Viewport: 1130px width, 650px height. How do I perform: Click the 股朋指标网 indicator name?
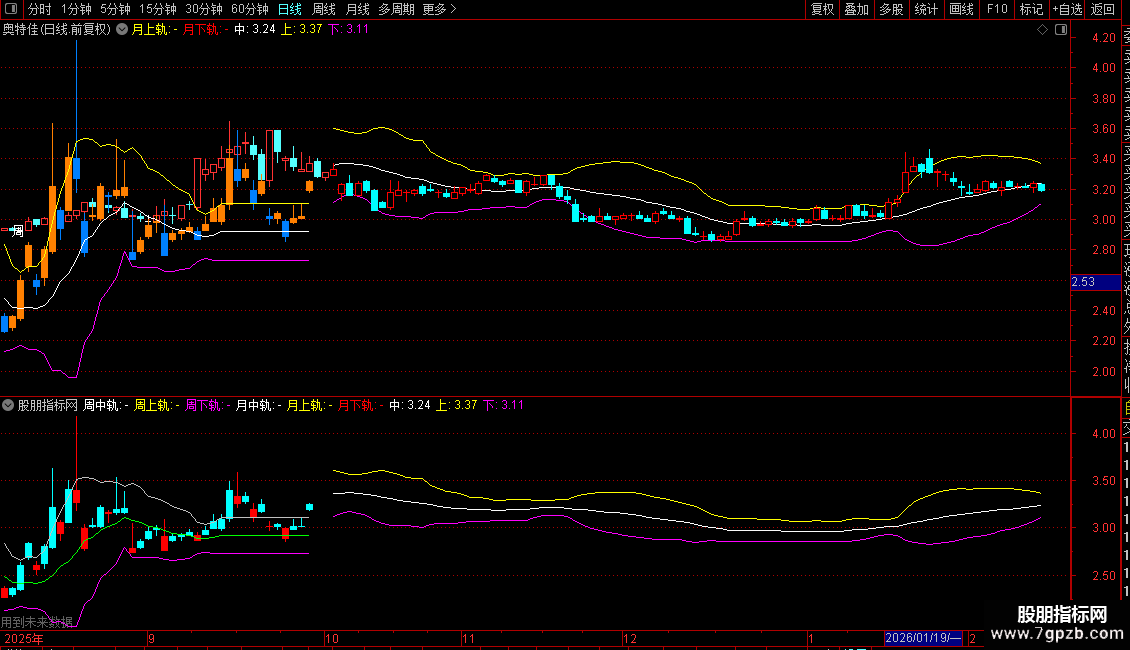[x=48, y=405]
